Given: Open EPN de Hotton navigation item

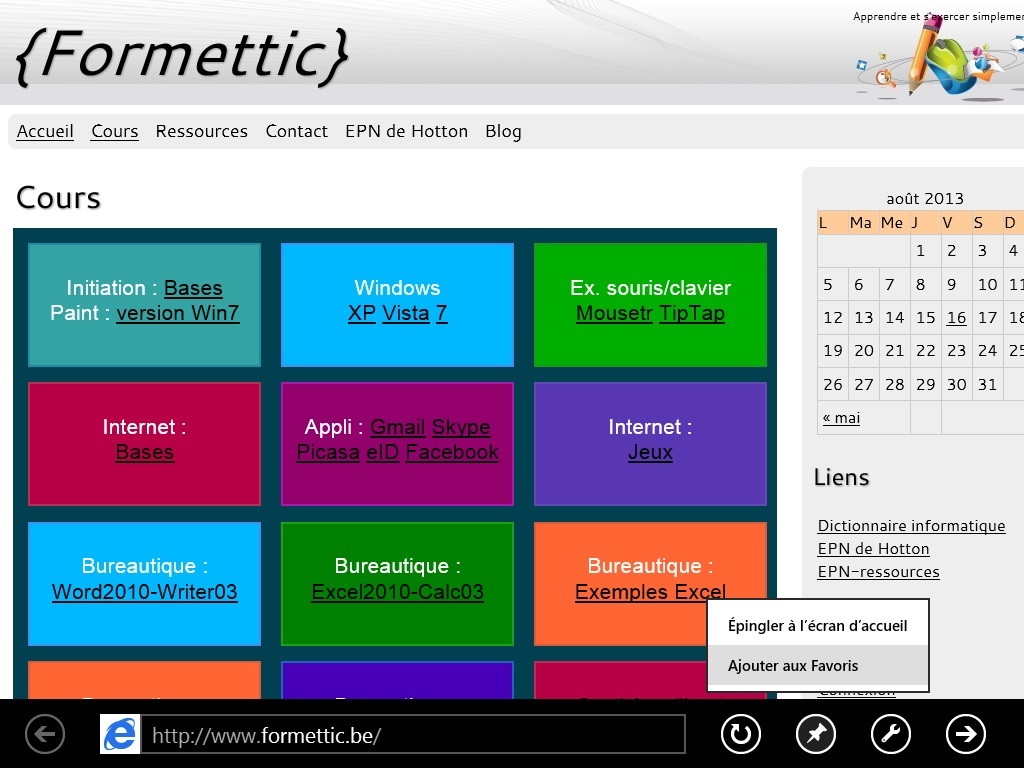Looking at the screenshot, I should pyautogui.click(x=406, y=131).
